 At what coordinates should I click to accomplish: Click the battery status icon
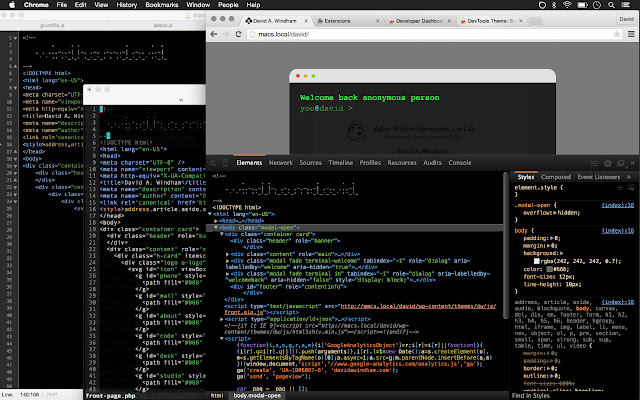(x=582, y=5)
